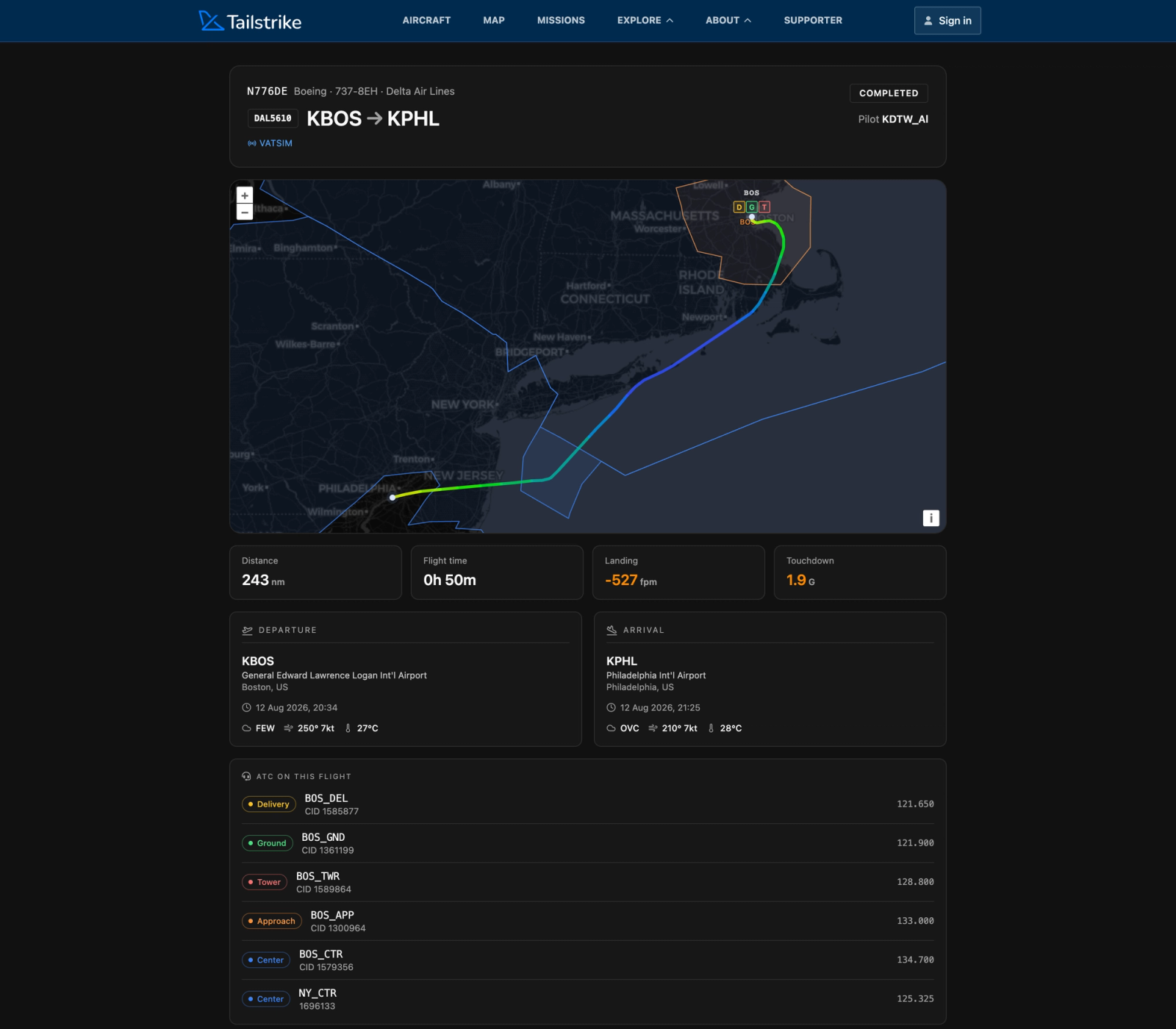Screen dimensions: 1176x1029
Task: Click the N776DE registration
Action: pos(267,91)
